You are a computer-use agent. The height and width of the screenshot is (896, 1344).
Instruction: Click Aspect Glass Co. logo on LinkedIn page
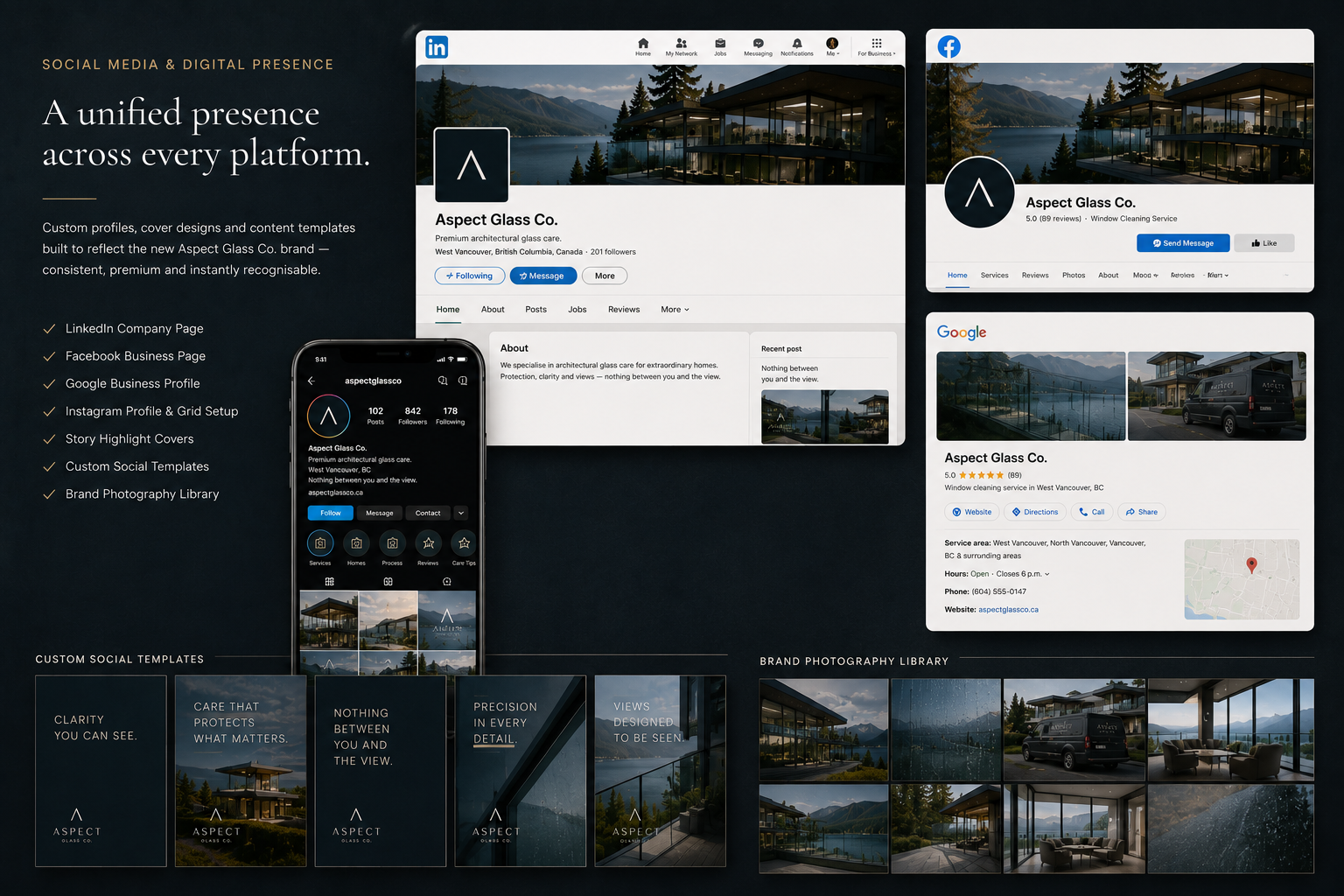tap(472, 165)
